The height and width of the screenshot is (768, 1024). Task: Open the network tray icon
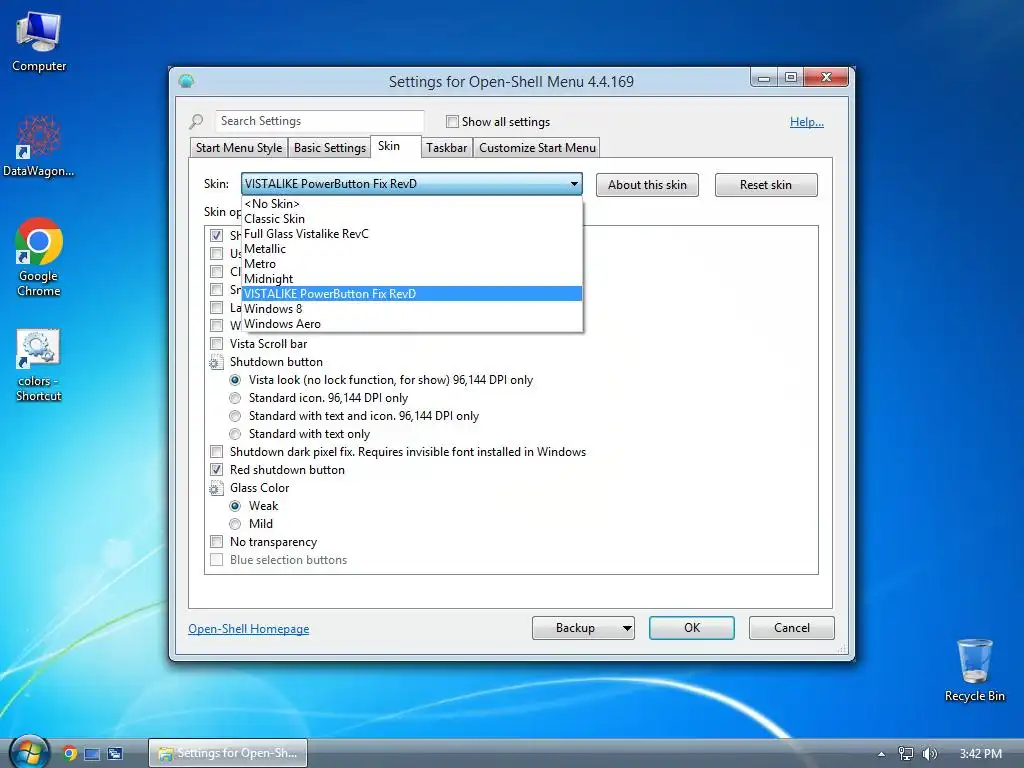click(x=905, y=754)
